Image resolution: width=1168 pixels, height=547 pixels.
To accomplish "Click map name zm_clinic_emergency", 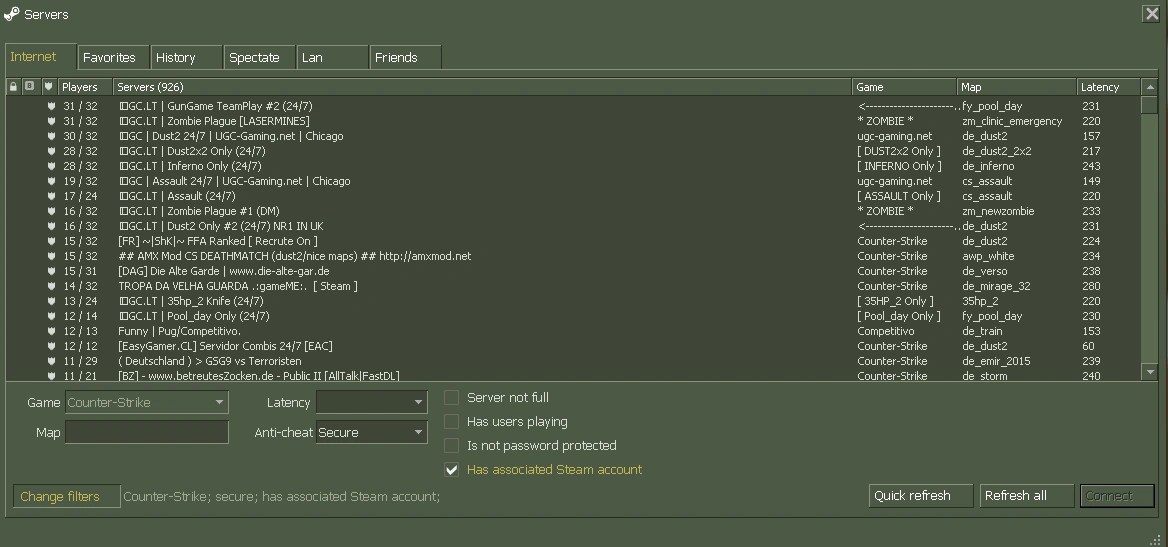I will pos(1012,121).
